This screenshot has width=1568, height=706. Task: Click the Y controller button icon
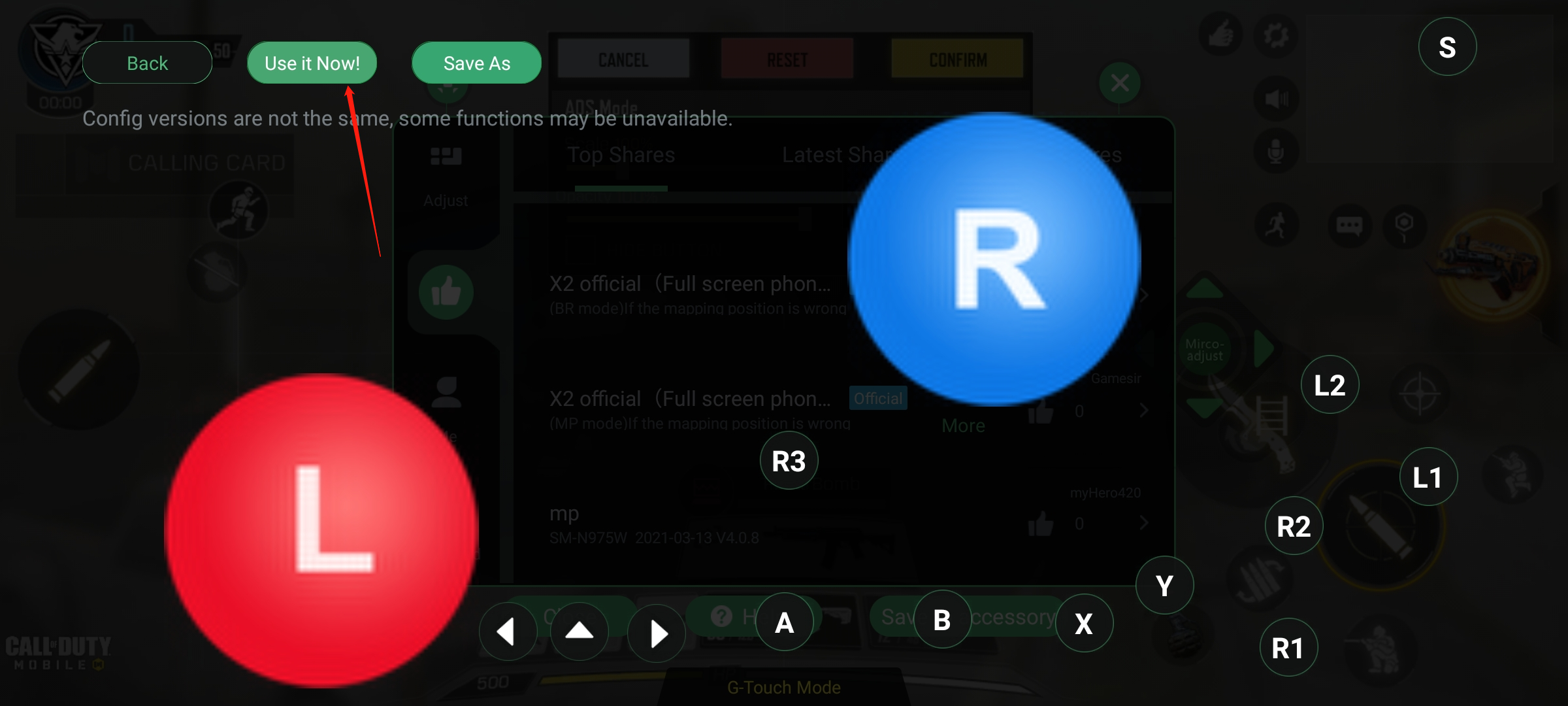pyautogui.click(x=1162, y=585)
